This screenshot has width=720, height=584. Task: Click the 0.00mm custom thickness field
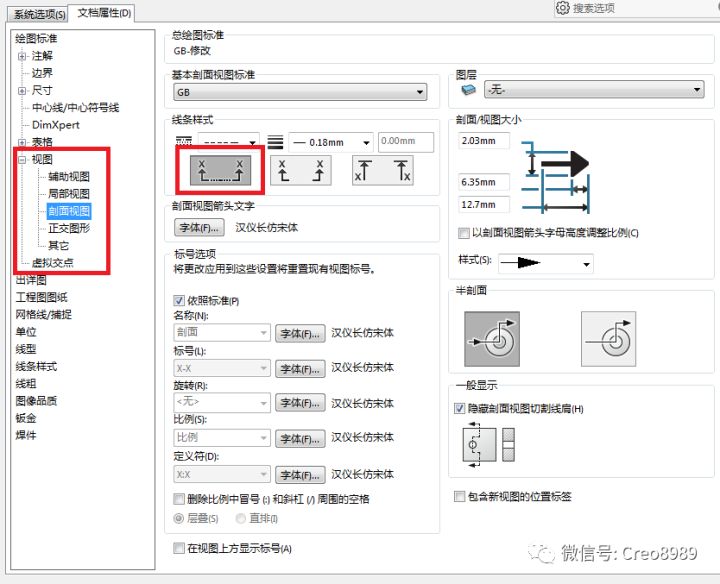[x=406, y=142]
